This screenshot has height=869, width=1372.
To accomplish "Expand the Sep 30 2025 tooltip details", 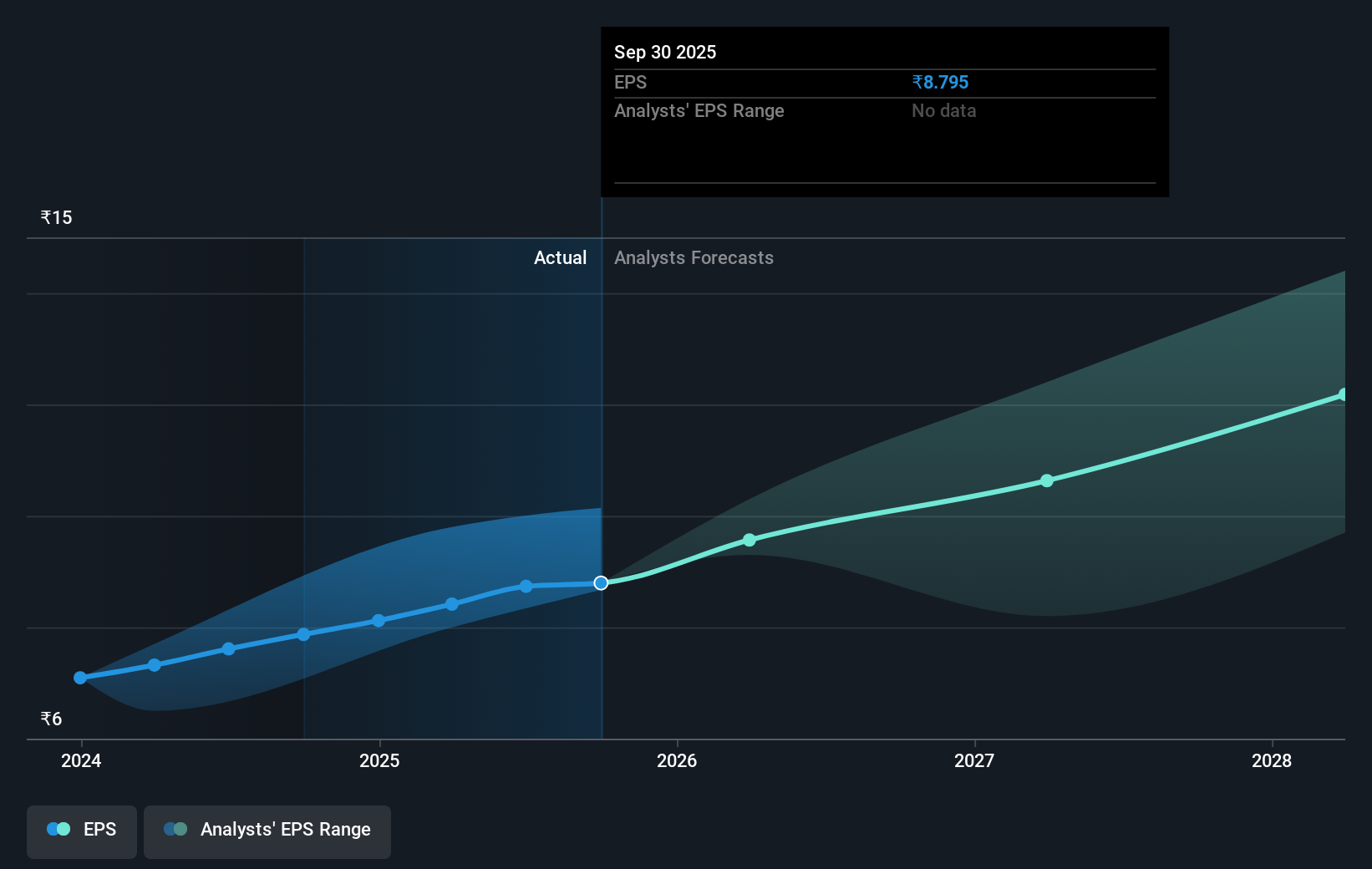I will tap(884, 111).
